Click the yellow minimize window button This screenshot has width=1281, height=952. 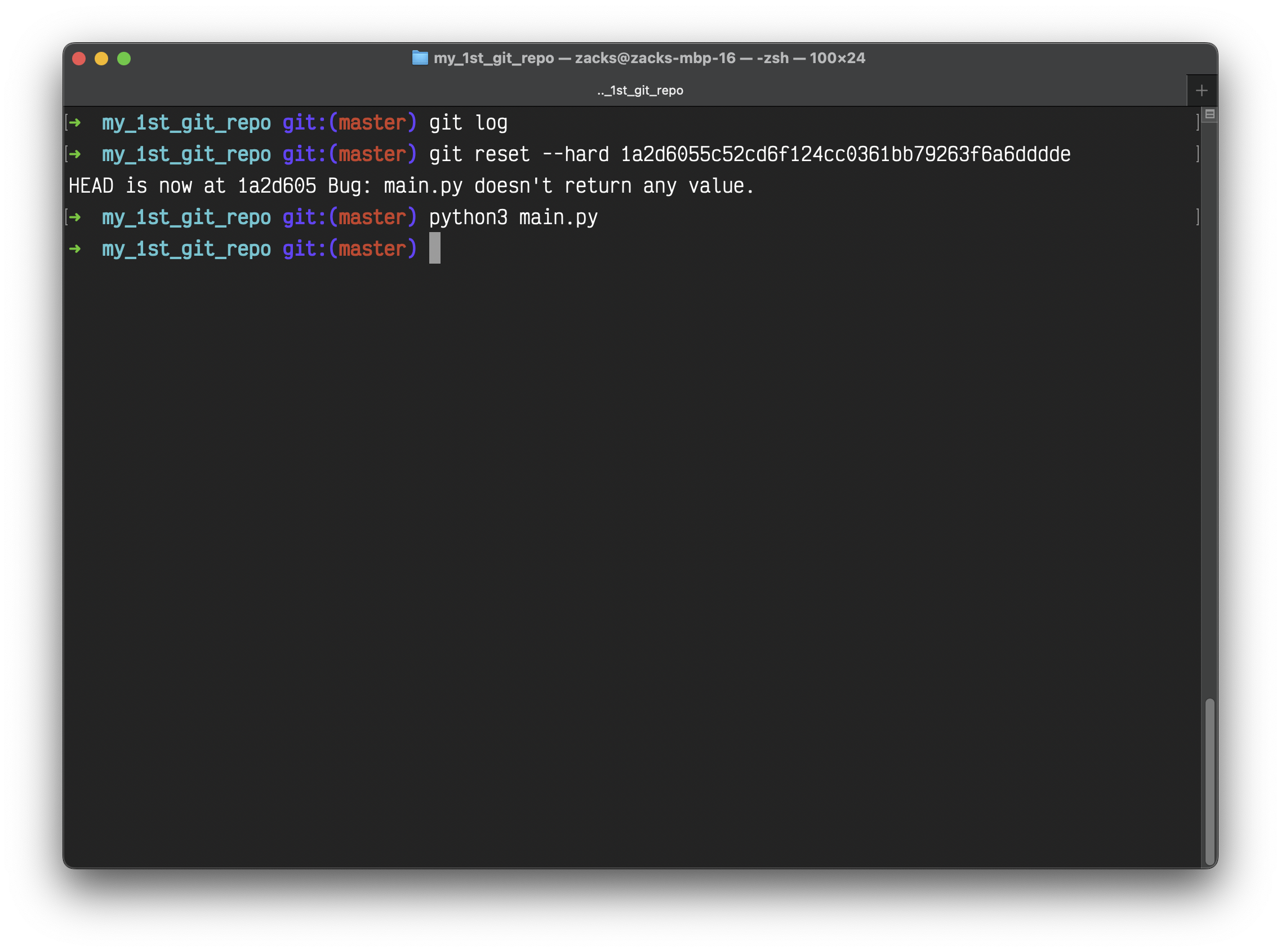(101, 59)
